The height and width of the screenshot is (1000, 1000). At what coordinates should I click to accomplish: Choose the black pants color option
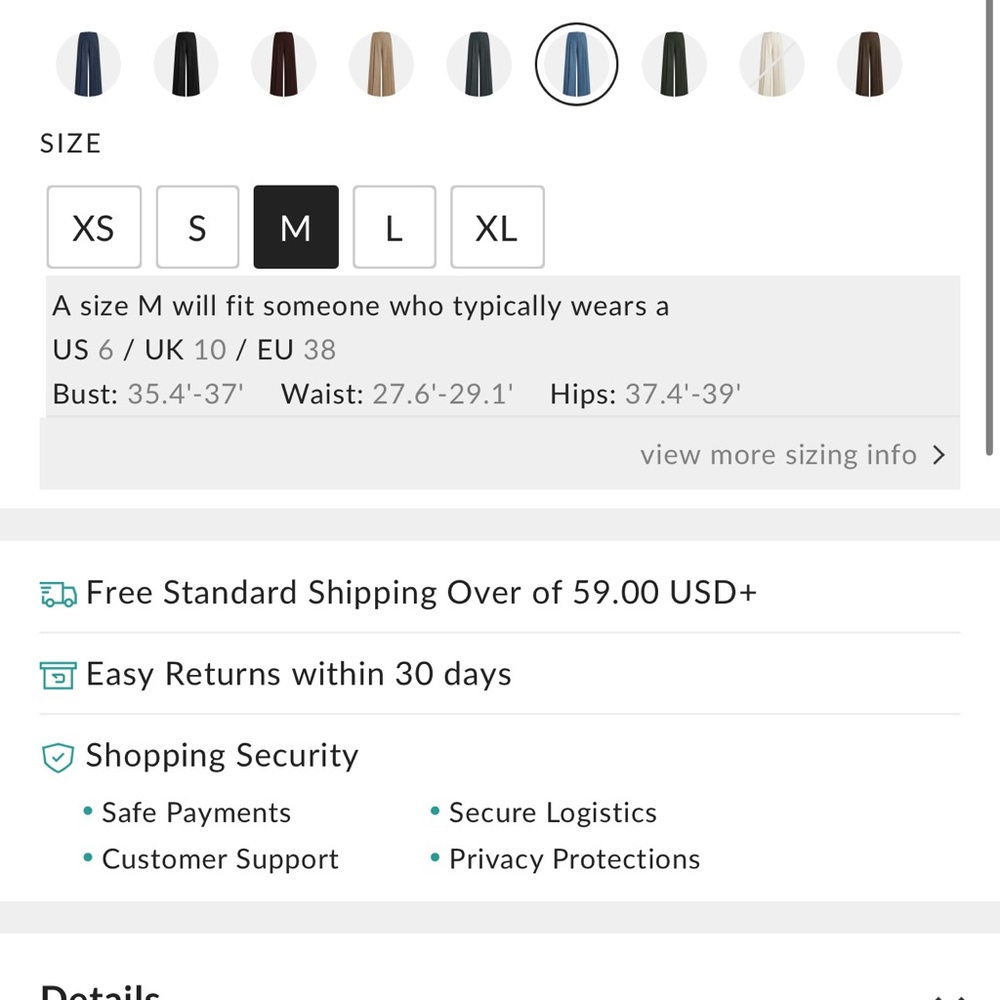[186, 64]
